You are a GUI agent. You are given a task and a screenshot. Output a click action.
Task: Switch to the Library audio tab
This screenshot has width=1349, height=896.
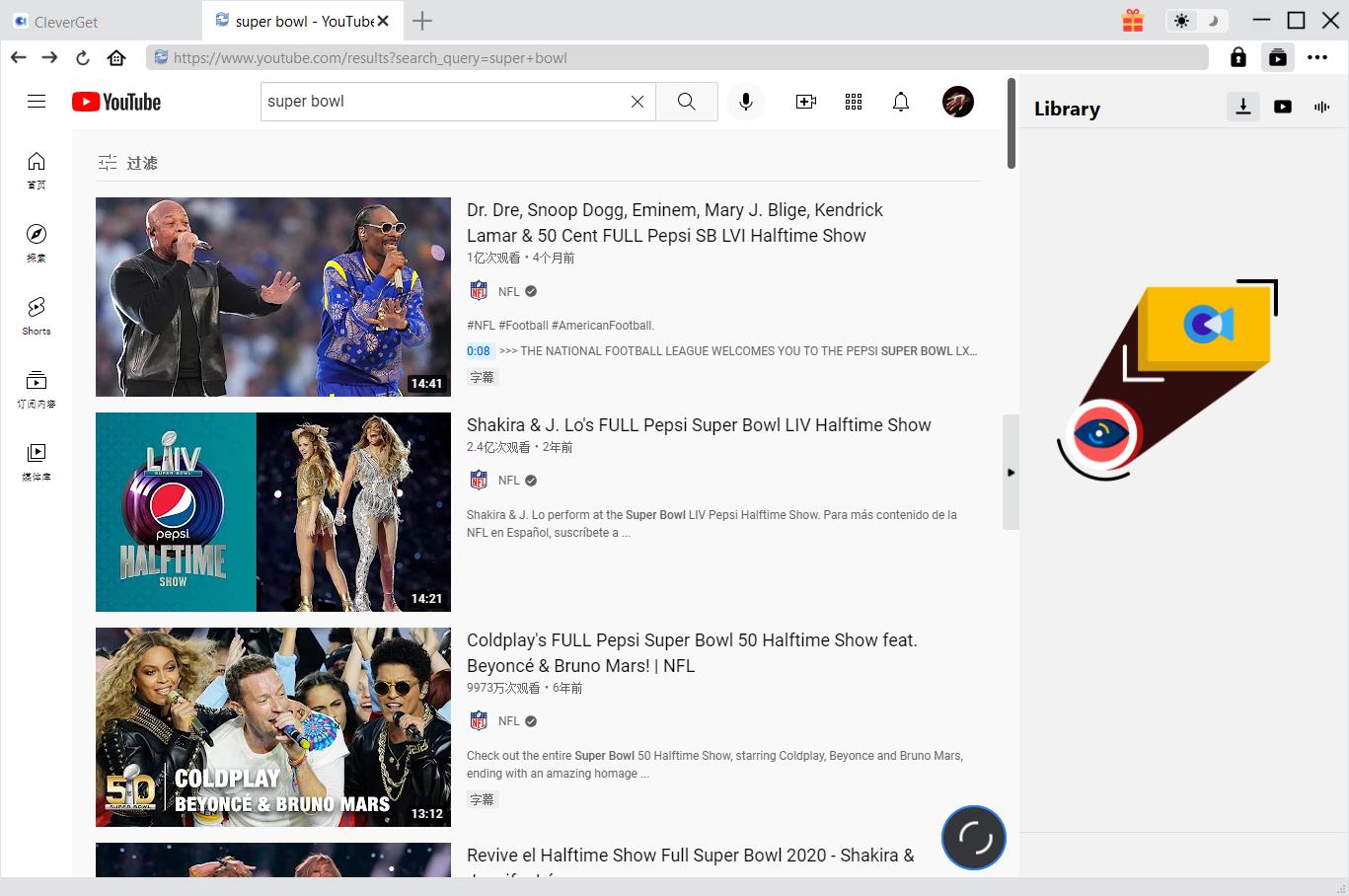pos(1321,107)
